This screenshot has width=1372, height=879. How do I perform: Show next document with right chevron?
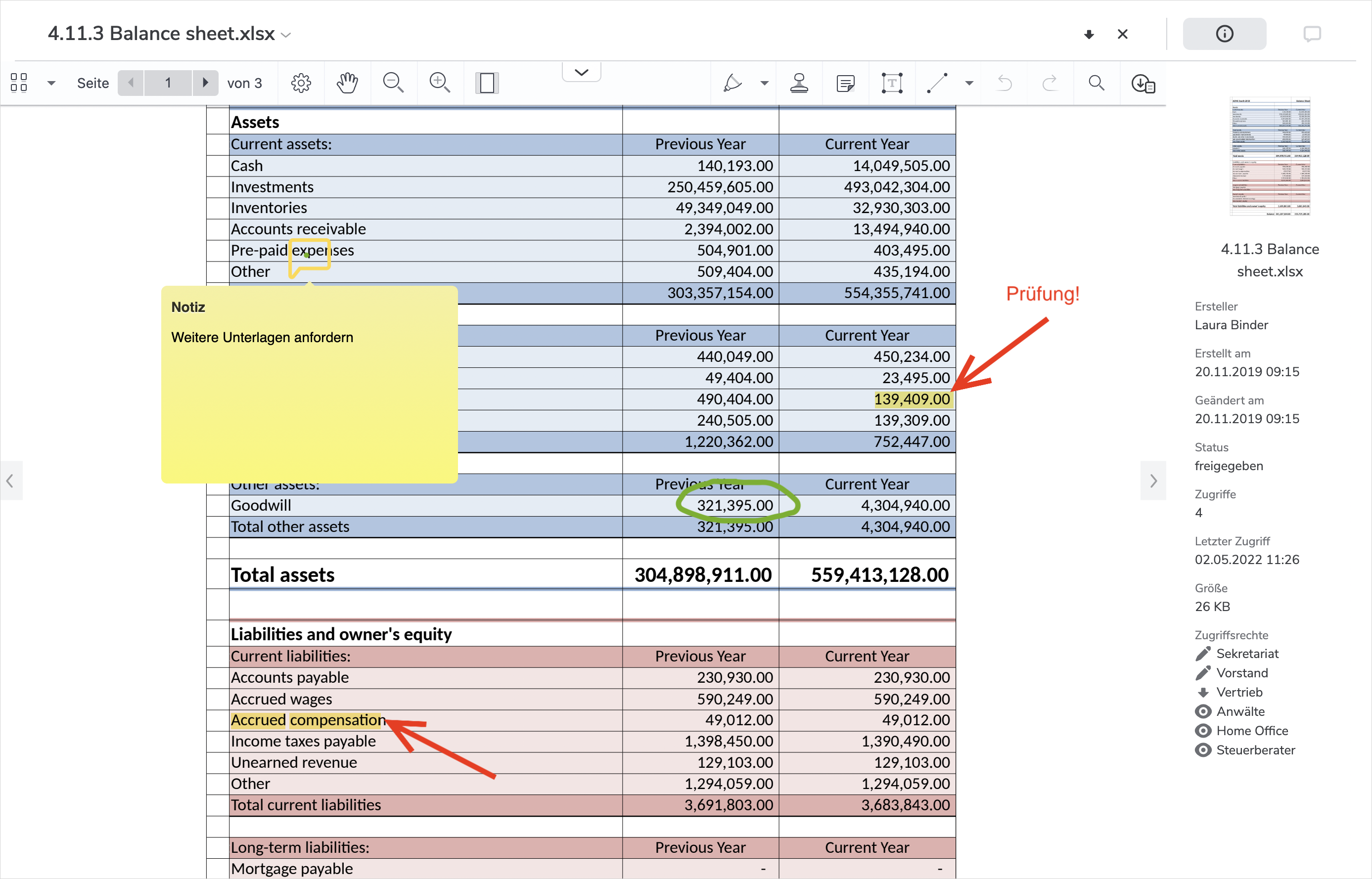point(1153,481)
